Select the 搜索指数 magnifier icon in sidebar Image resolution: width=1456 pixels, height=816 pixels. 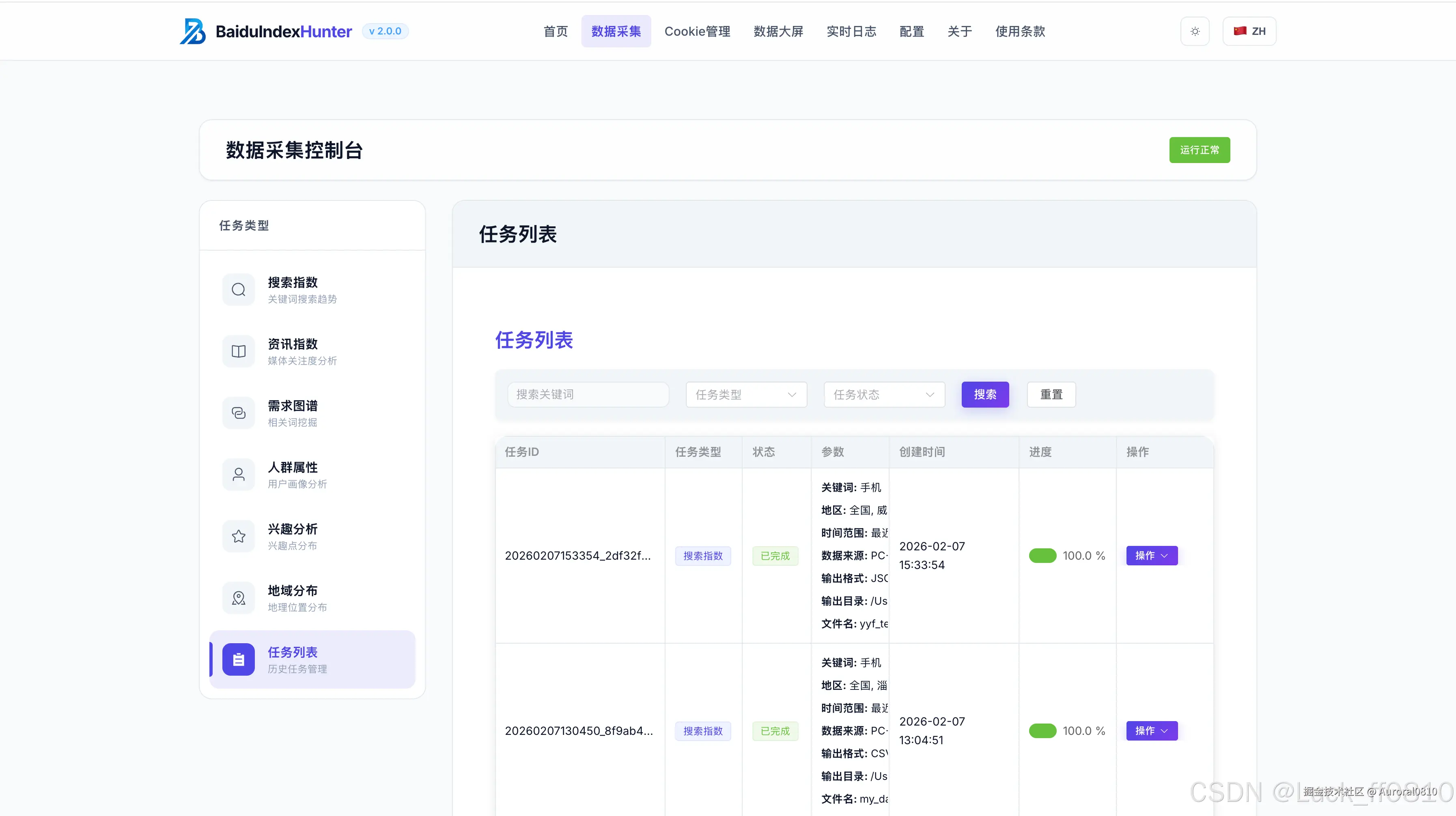(x=238, y=289)
